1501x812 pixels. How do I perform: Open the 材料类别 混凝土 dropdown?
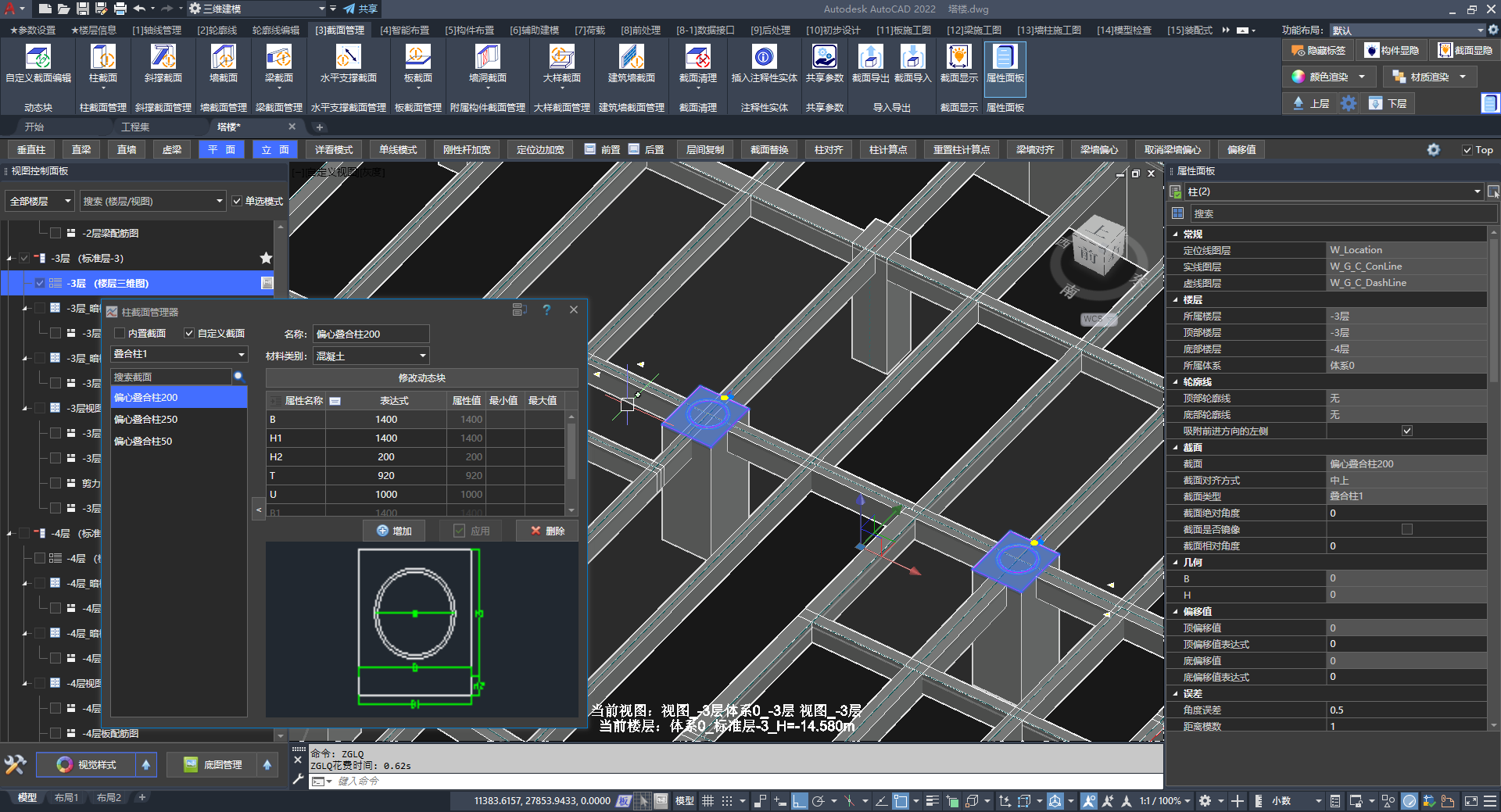pos(371,356)
